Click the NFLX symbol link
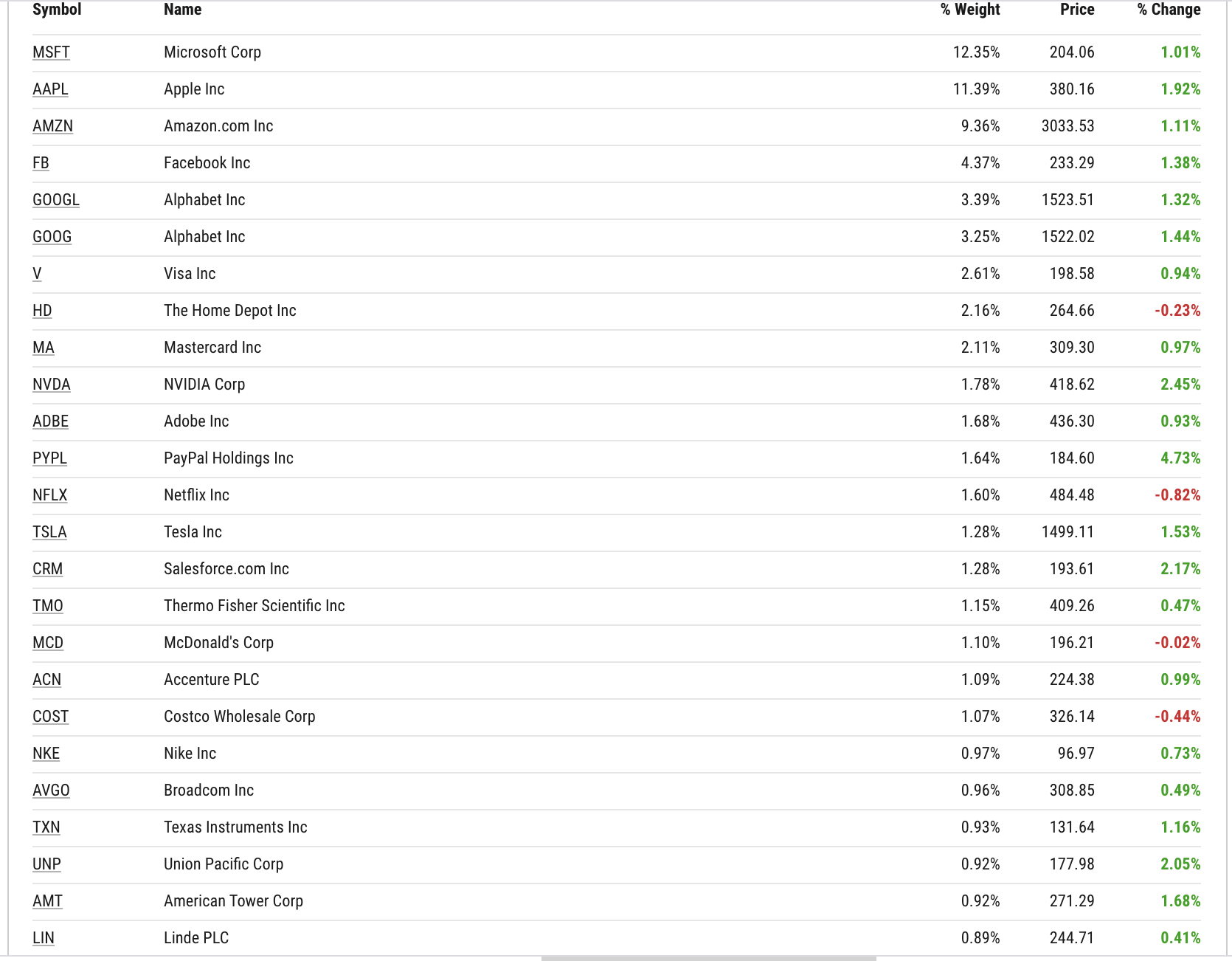This screenshot has height=961, width=1232. [49, 495]
